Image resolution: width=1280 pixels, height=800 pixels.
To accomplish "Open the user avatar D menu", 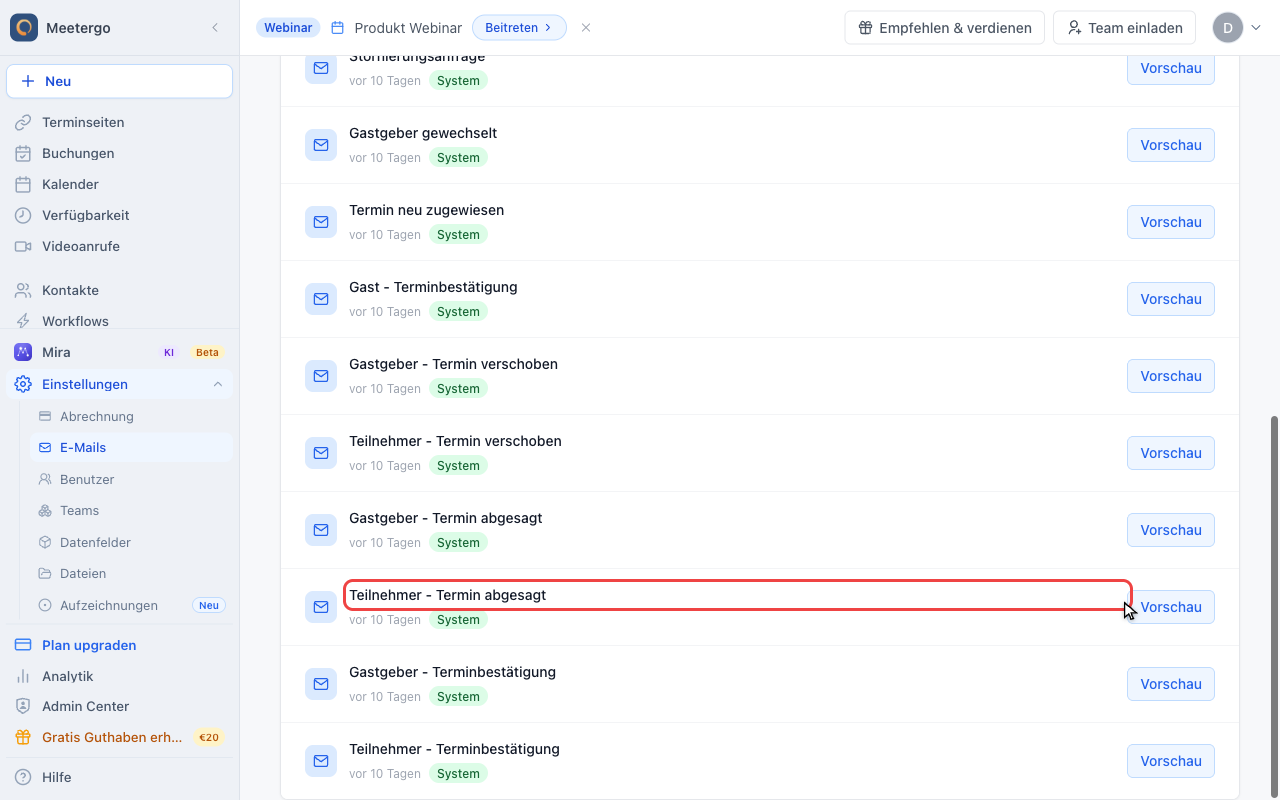I will click(1228, 28).
